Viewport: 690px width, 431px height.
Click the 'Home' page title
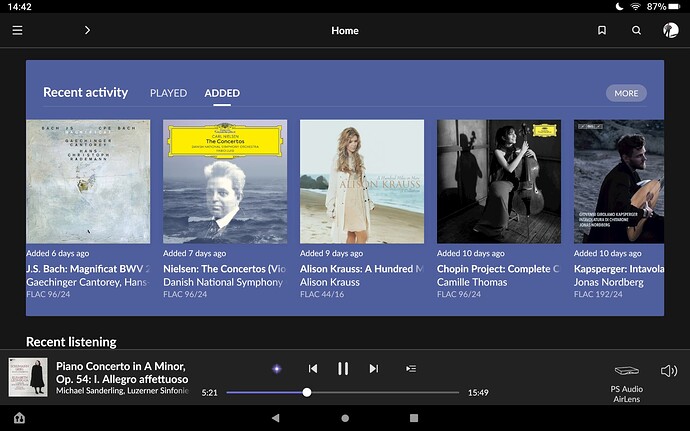pos(345,31)
